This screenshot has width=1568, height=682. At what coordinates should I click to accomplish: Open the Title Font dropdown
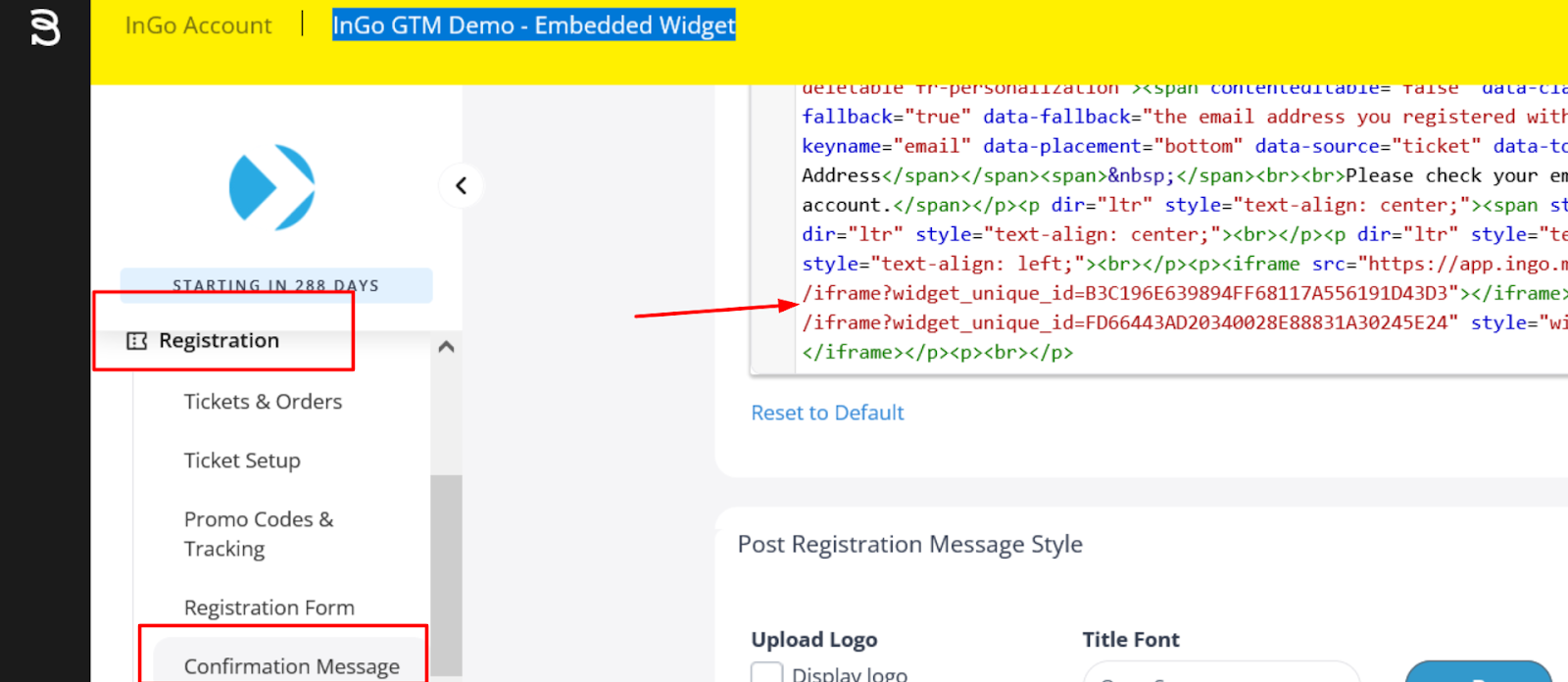pos(1221,672)
